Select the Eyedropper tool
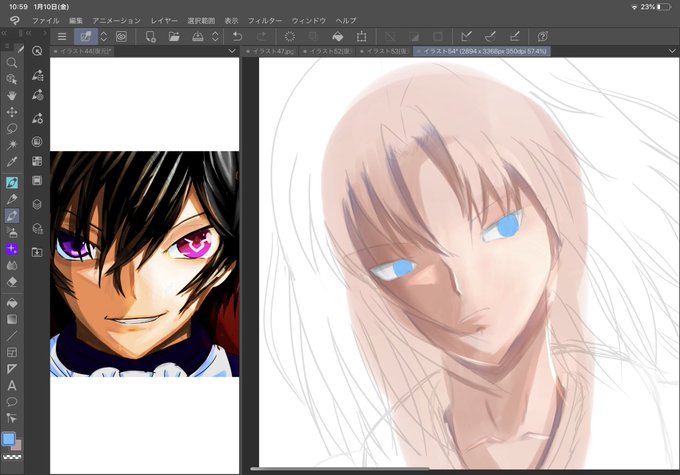680x475 pixels. tap(12, 162)
